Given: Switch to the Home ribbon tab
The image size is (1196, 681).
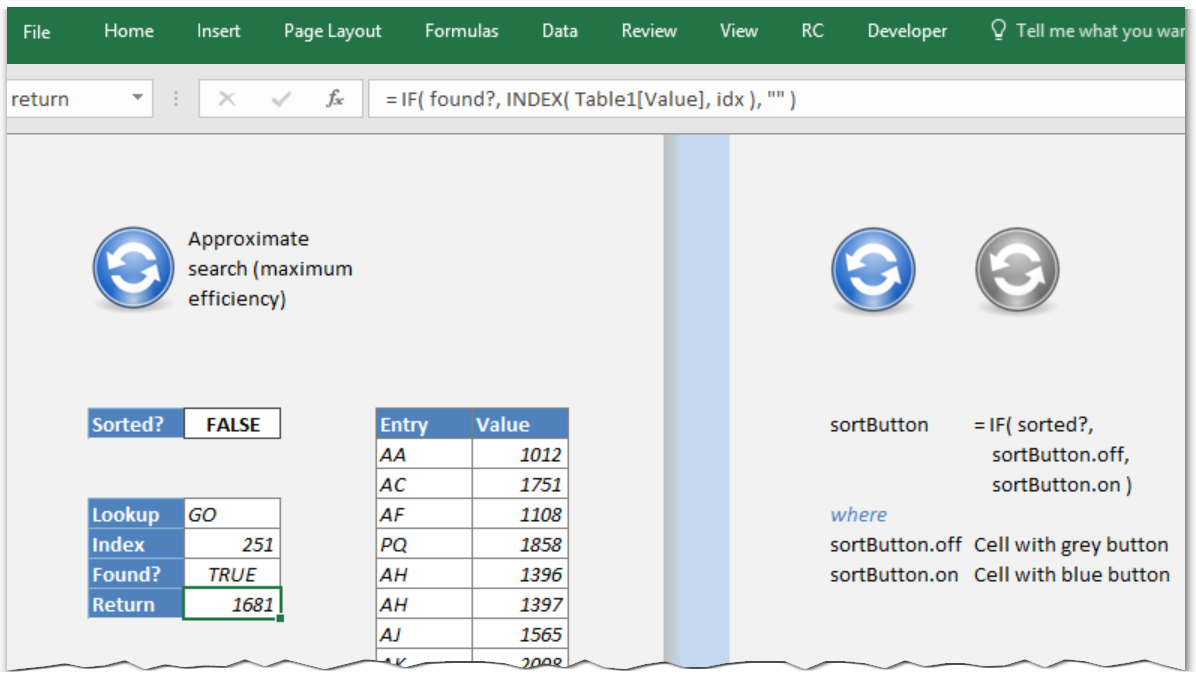Looking at the screenshot, I should coord(128,31).
